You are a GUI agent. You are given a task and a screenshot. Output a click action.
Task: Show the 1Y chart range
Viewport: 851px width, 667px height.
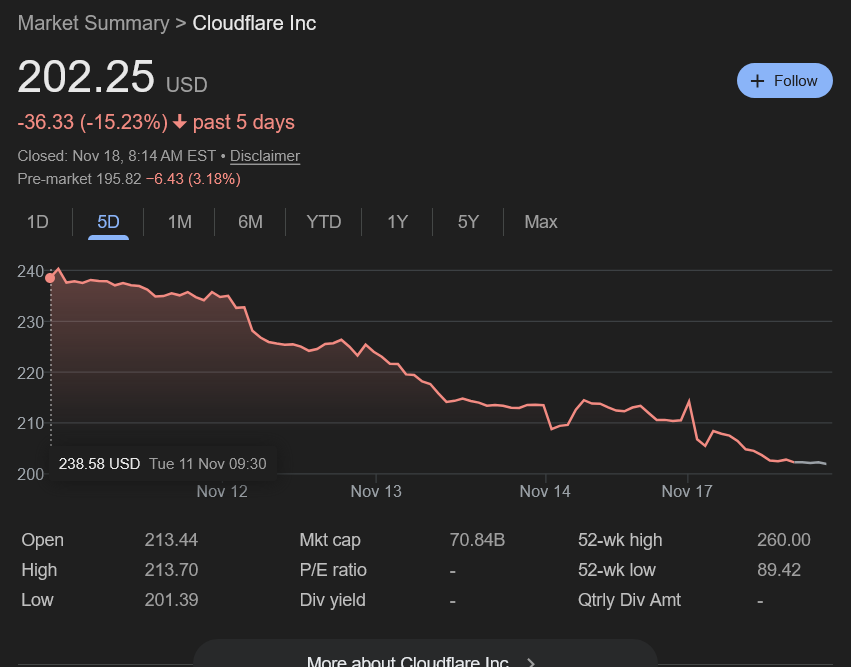397,222
